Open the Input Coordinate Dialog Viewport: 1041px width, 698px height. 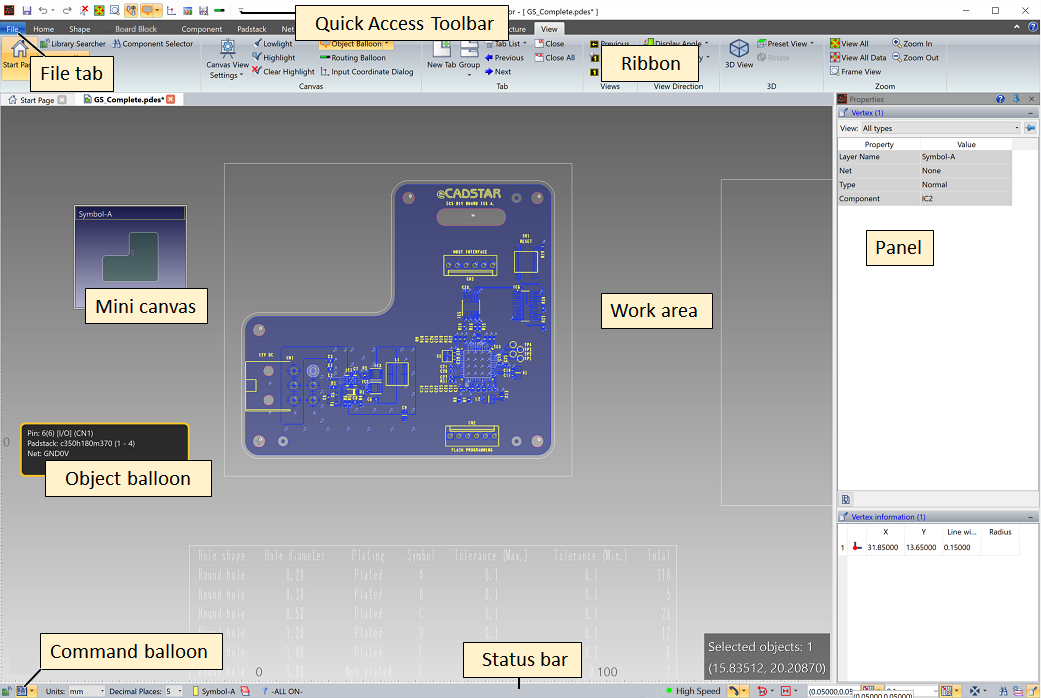(x=366, y=72)
